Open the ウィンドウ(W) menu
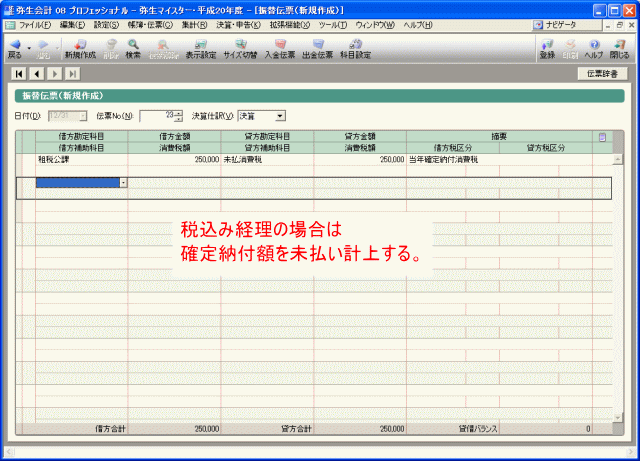This screenshot has width=640, height=461. [x=375, y=25]
